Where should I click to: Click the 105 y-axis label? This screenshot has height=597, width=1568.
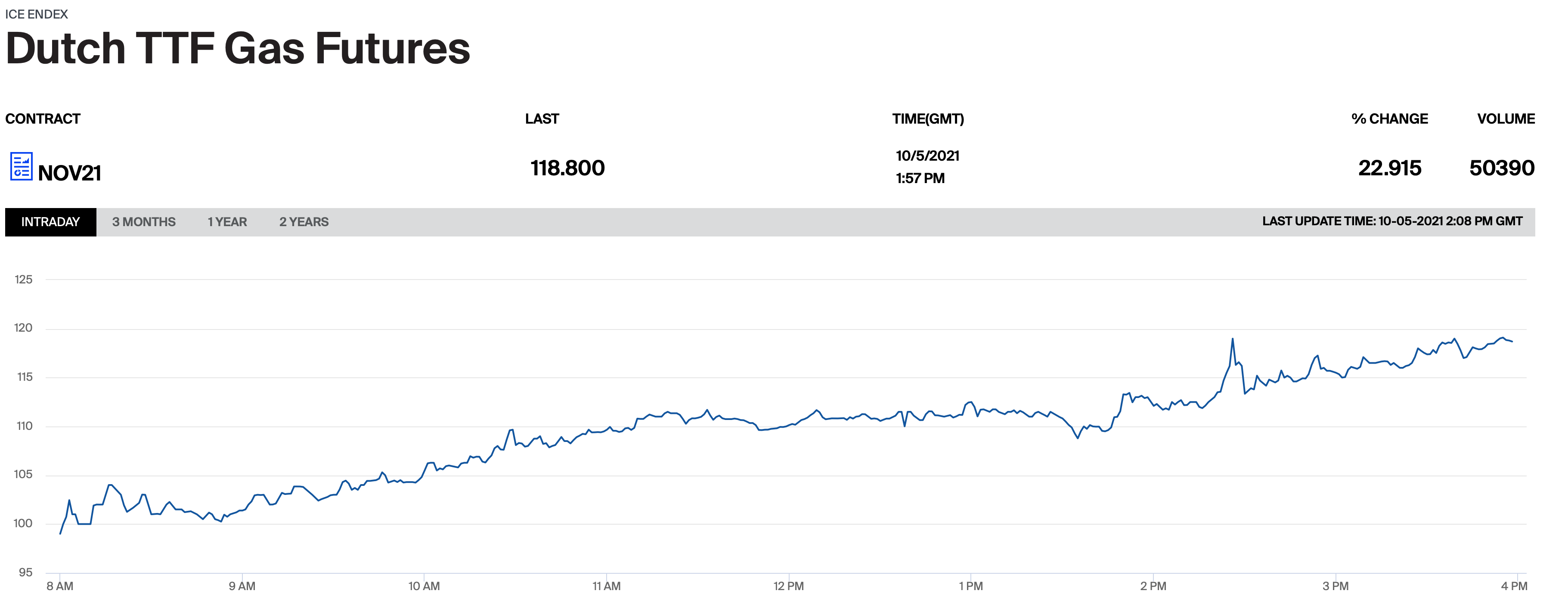point(24,475)
